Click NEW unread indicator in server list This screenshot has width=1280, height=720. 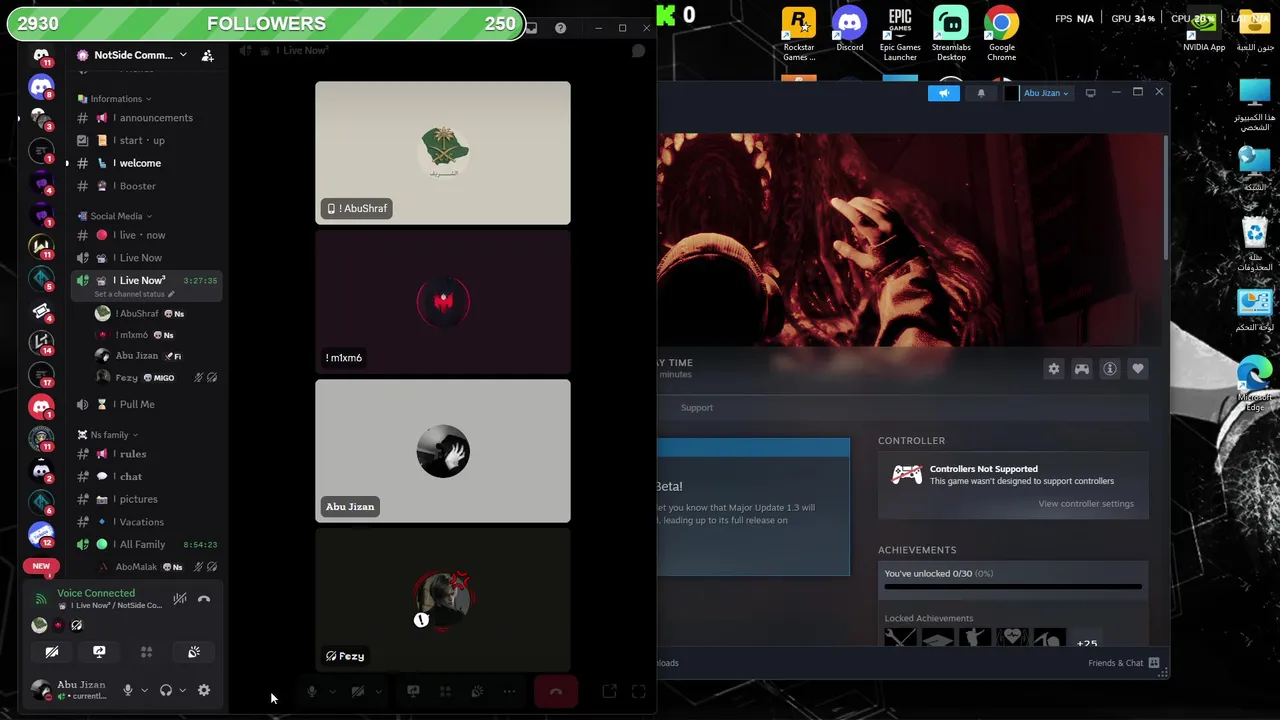pyautogui.click(x=41, y=566)
